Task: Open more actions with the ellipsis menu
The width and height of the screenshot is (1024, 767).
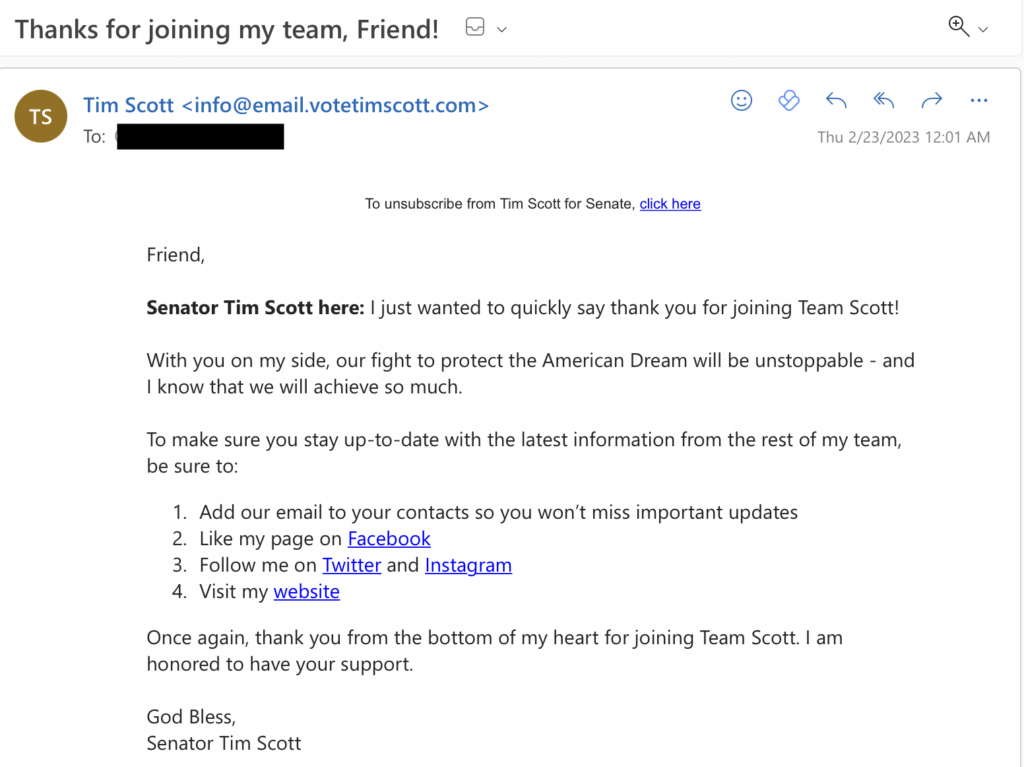Action: (x=979, y=100)
